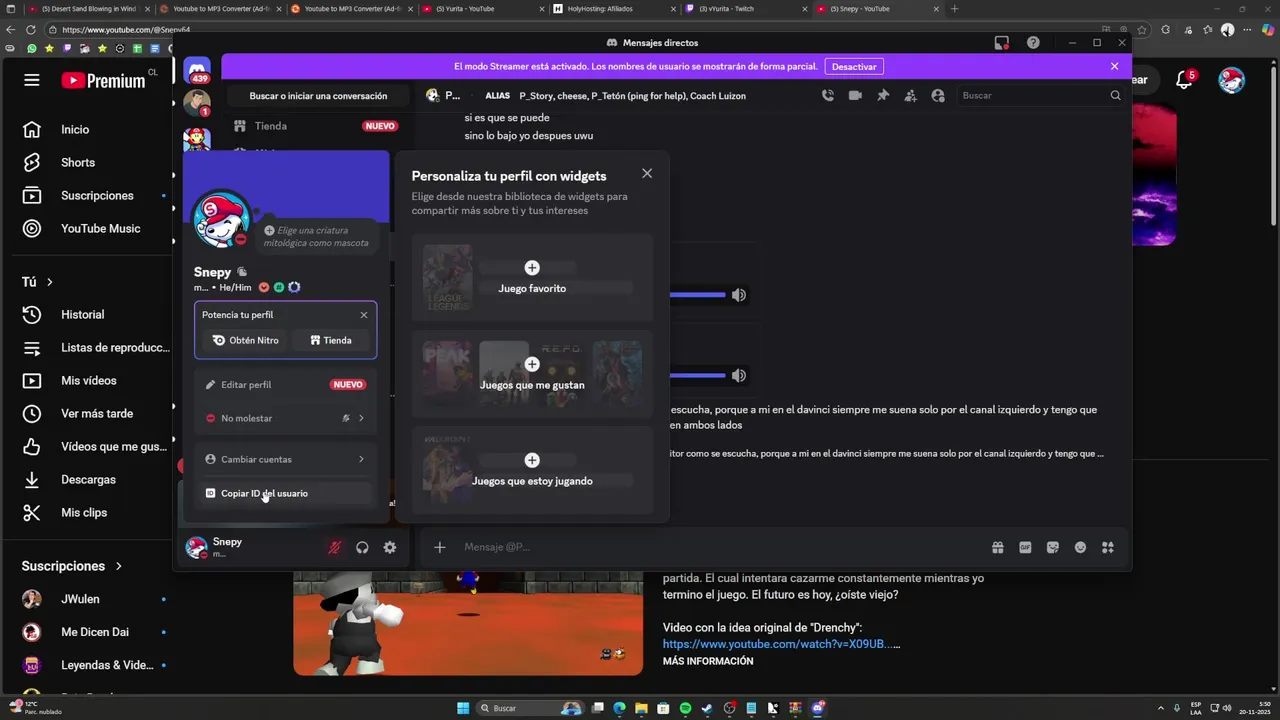The image size is (1280, 720).
Task: Add Juegos que estoy jugando widget
Action: 532,469
